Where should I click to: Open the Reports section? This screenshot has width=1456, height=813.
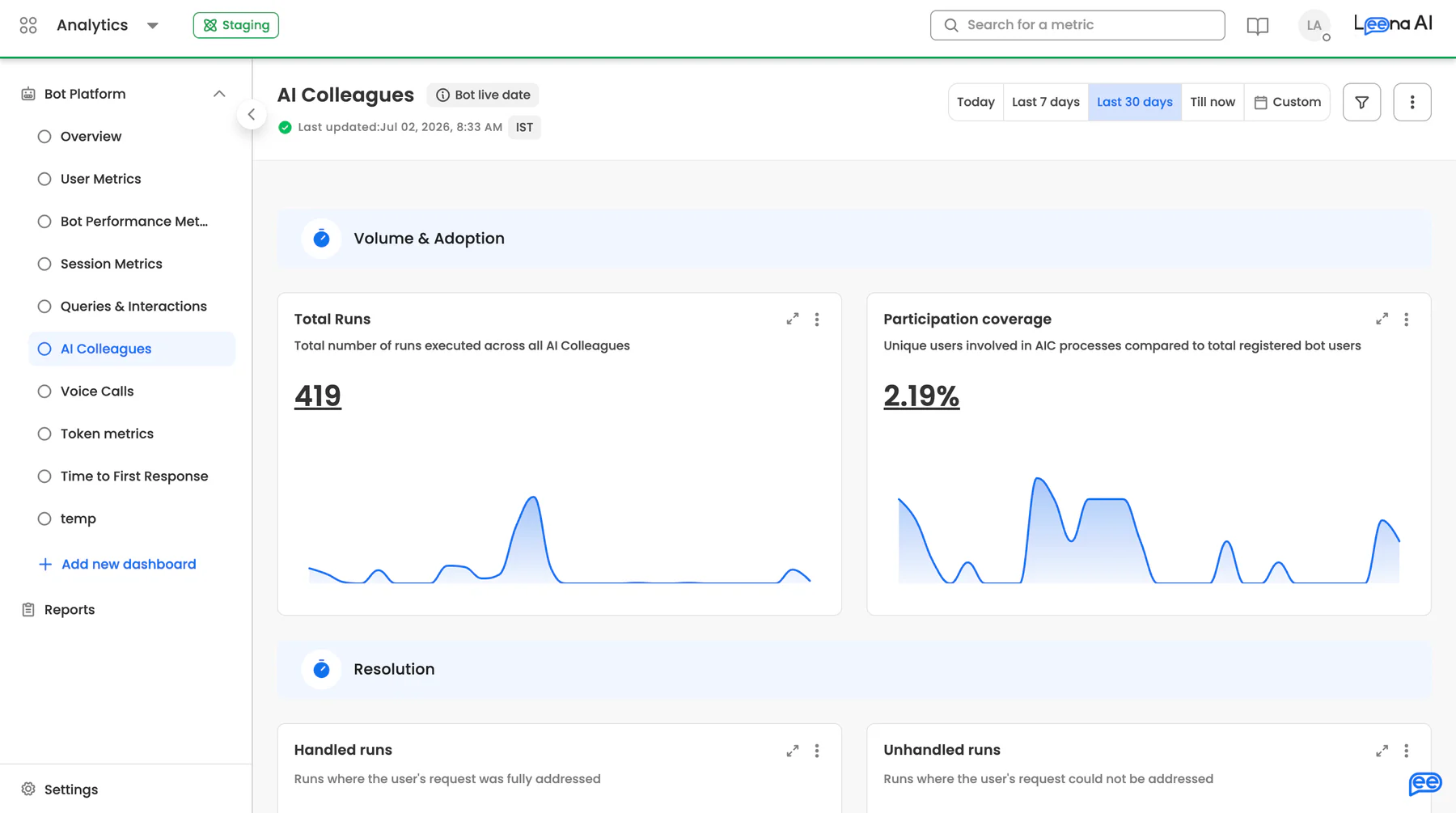(x=70, y=610)
